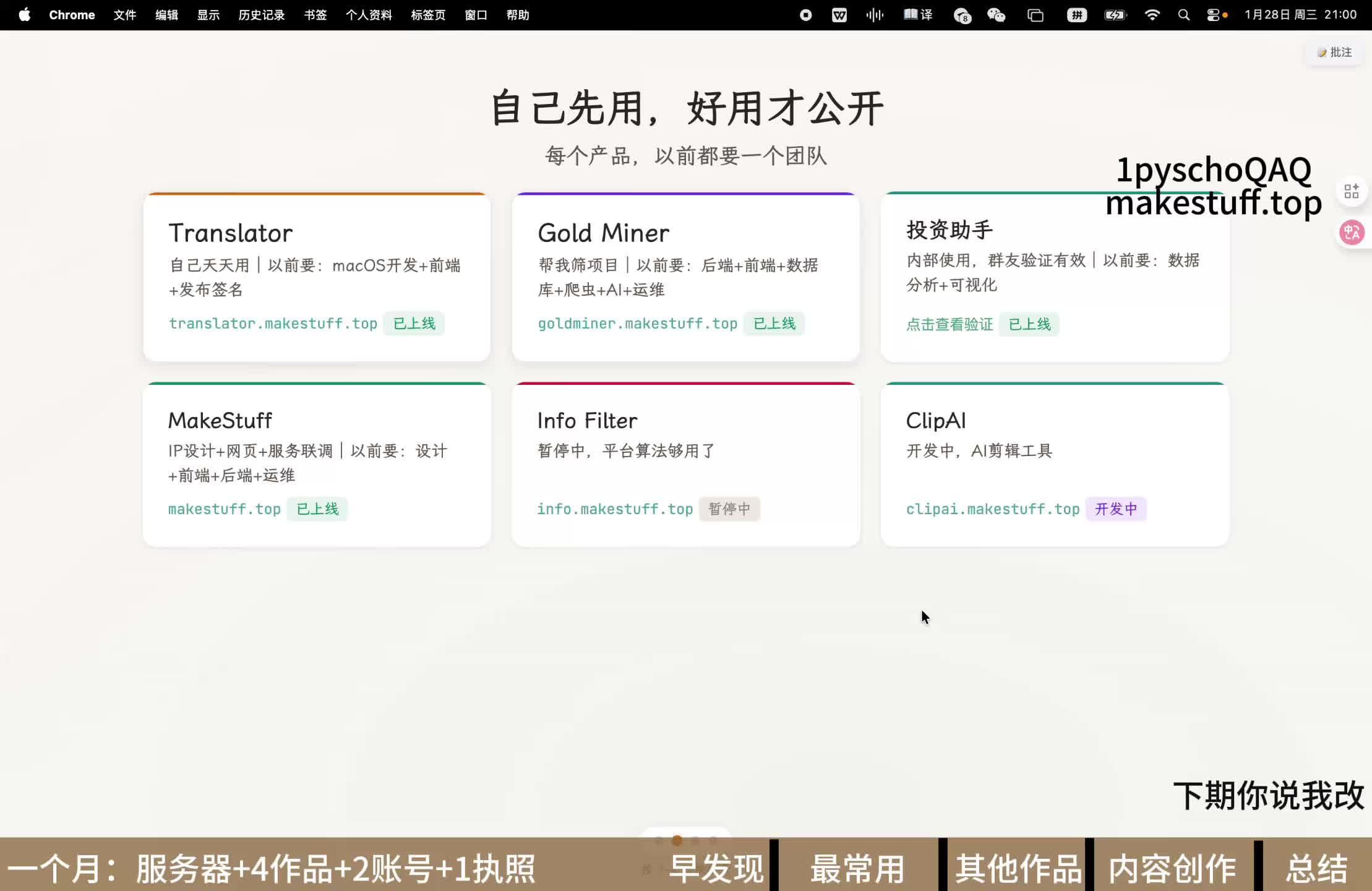This screenshot has height=891, width=1372.
Task: Visit translator.makestuff.top link
Action: click(x=273, y=323)
